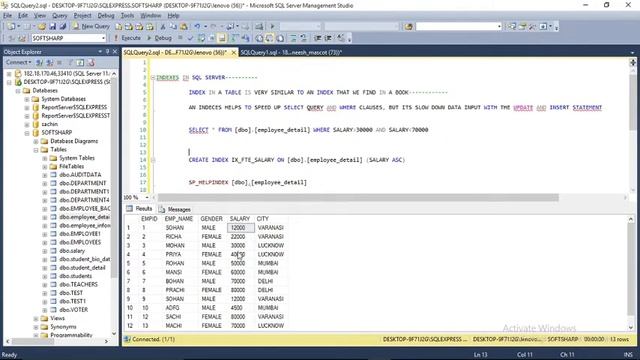
Task: Click the results grid vertical scrollbar down arrow
Action: [x=631, y=327]
